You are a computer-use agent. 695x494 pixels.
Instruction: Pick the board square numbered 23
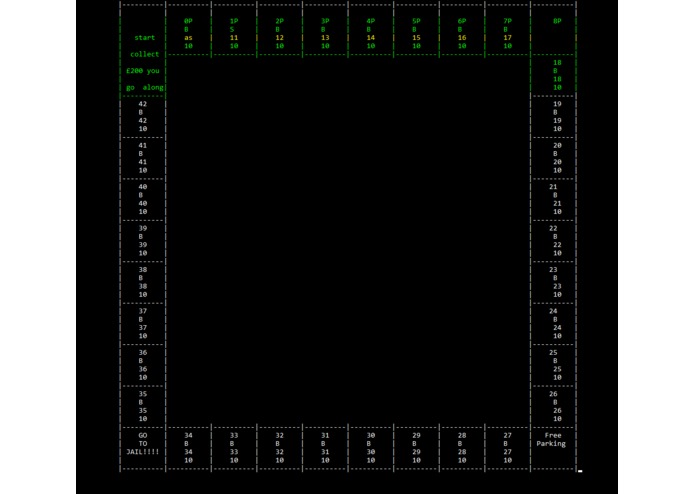click(554, 282)
